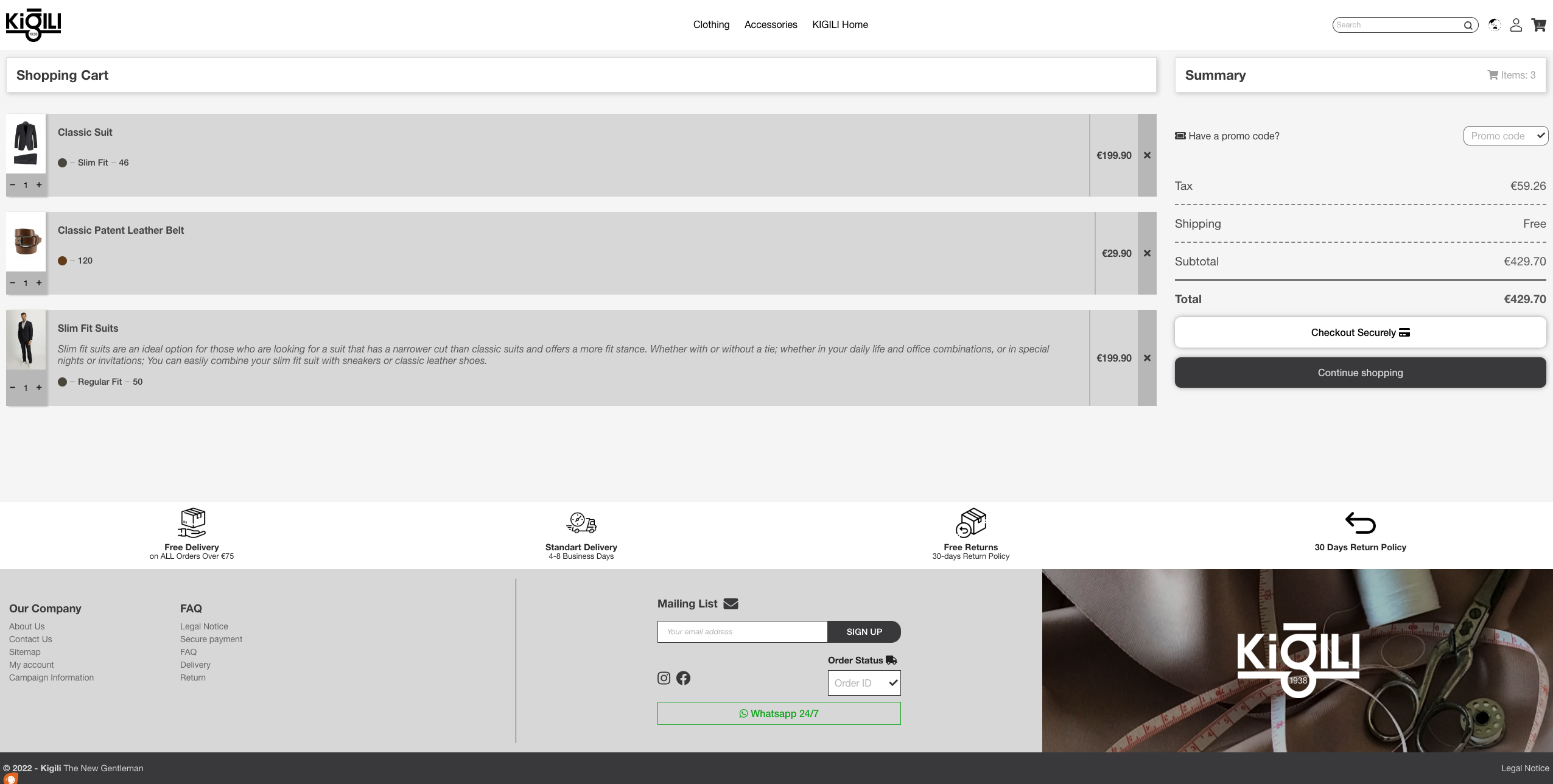Image resolution: width=1553 pixels, height=784 pixels.
Task: Submit Order ID with checkmark
Action: pyautogui.click(x=892, y=683)
